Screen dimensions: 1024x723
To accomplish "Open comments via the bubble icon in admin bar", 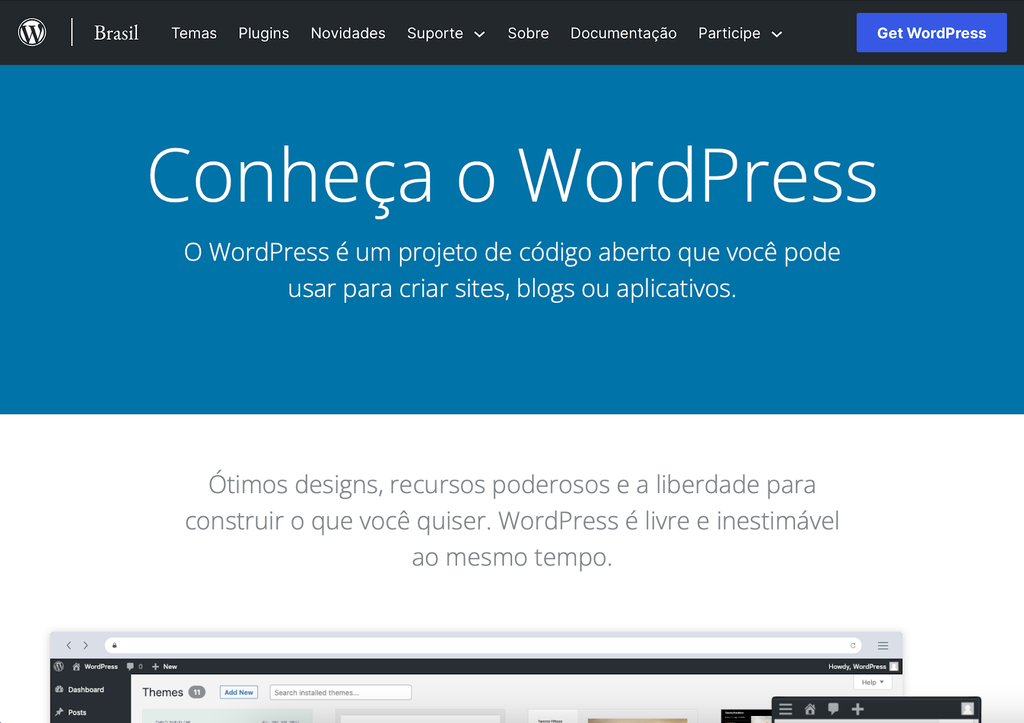I will coord(130,667).
